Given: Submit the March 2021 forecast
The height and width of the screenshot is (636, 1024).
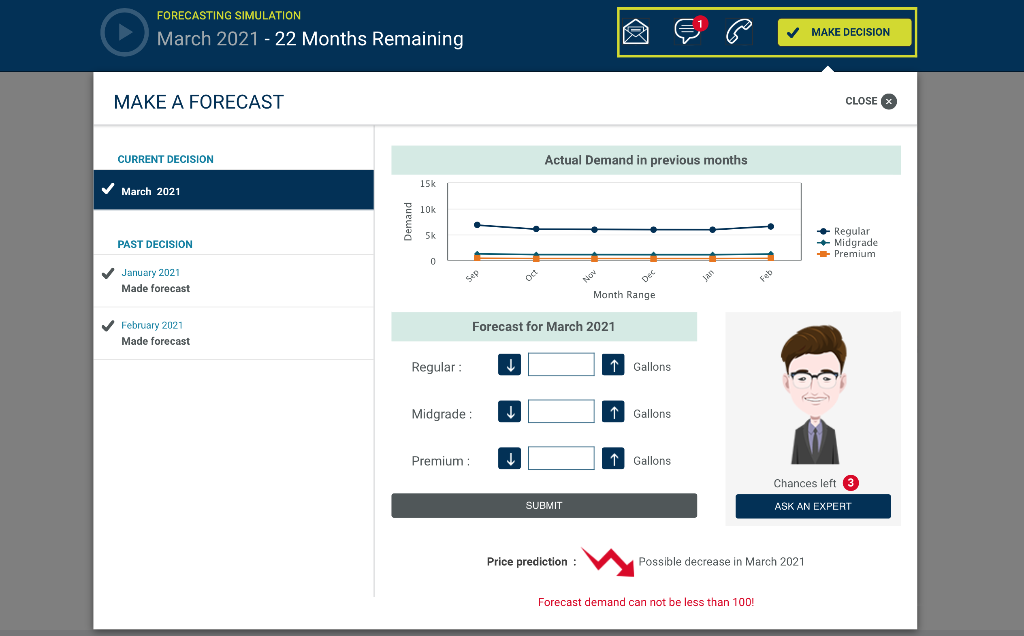Looking at the screenshot, I should [x=544, y=505].
